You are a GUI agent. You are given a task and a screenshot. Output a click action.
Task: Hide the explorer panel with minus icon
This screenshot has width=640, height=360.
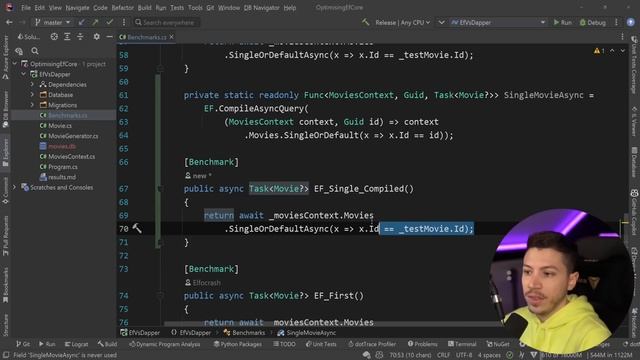[x=109, y=37]
